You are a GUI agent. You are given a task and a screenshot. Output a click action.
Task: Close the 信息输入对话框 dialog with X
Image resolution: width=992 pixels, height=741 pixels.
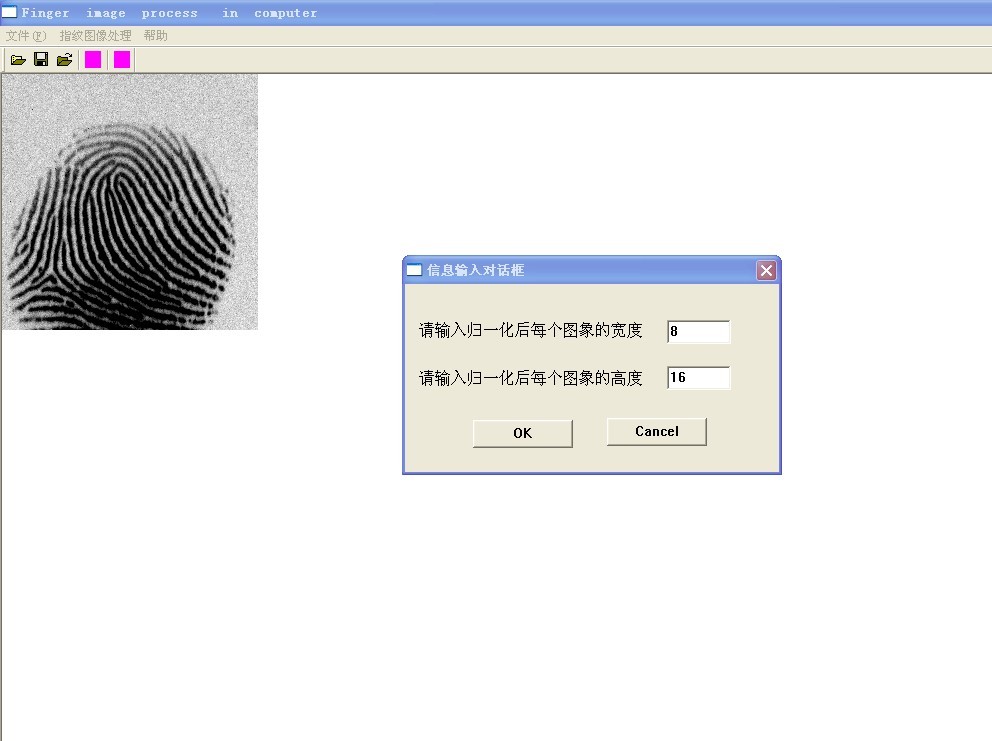coord(766,270)
